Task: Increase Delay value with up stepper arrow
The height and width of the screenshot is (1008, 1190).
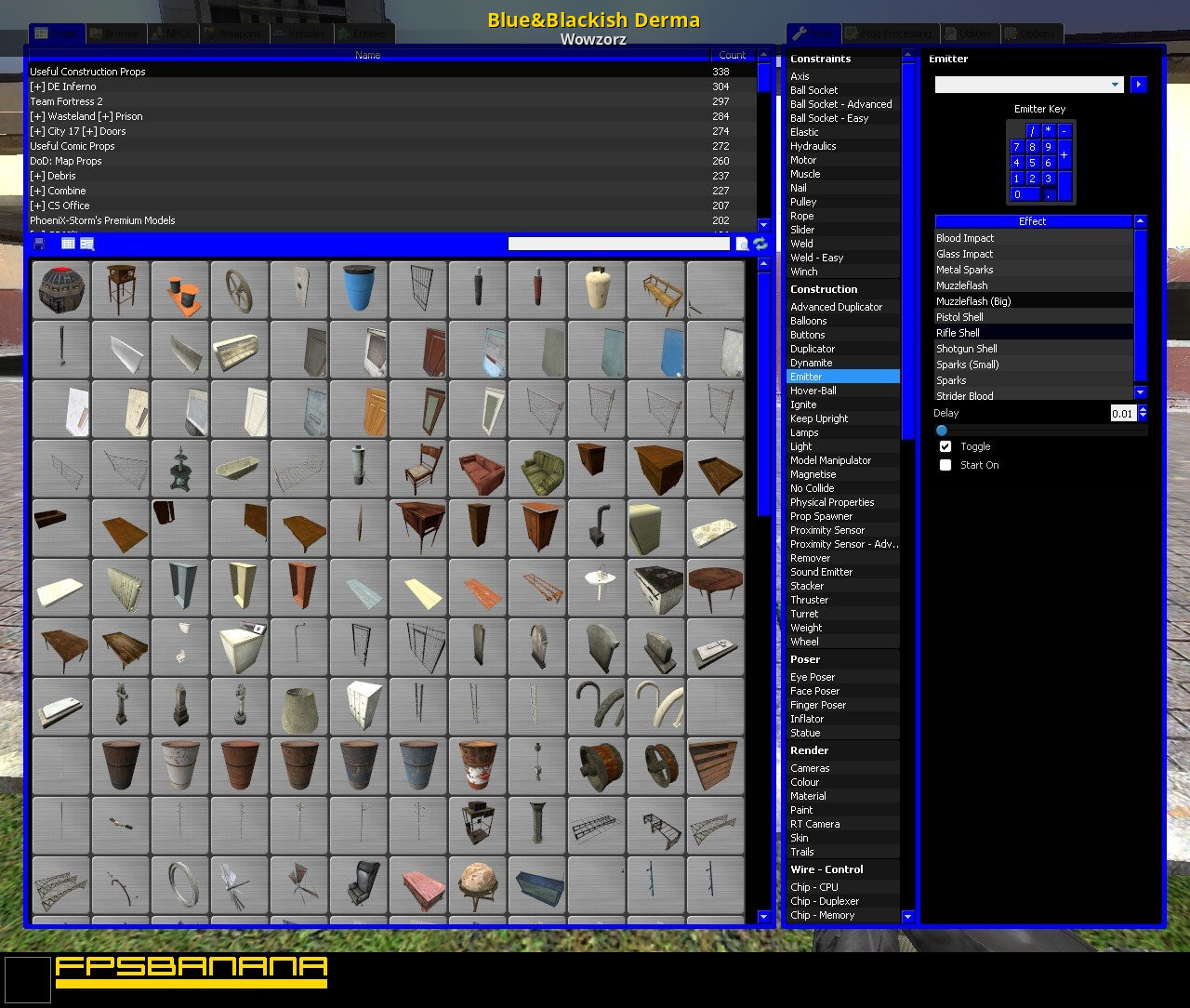Action: pos(1143,409)
